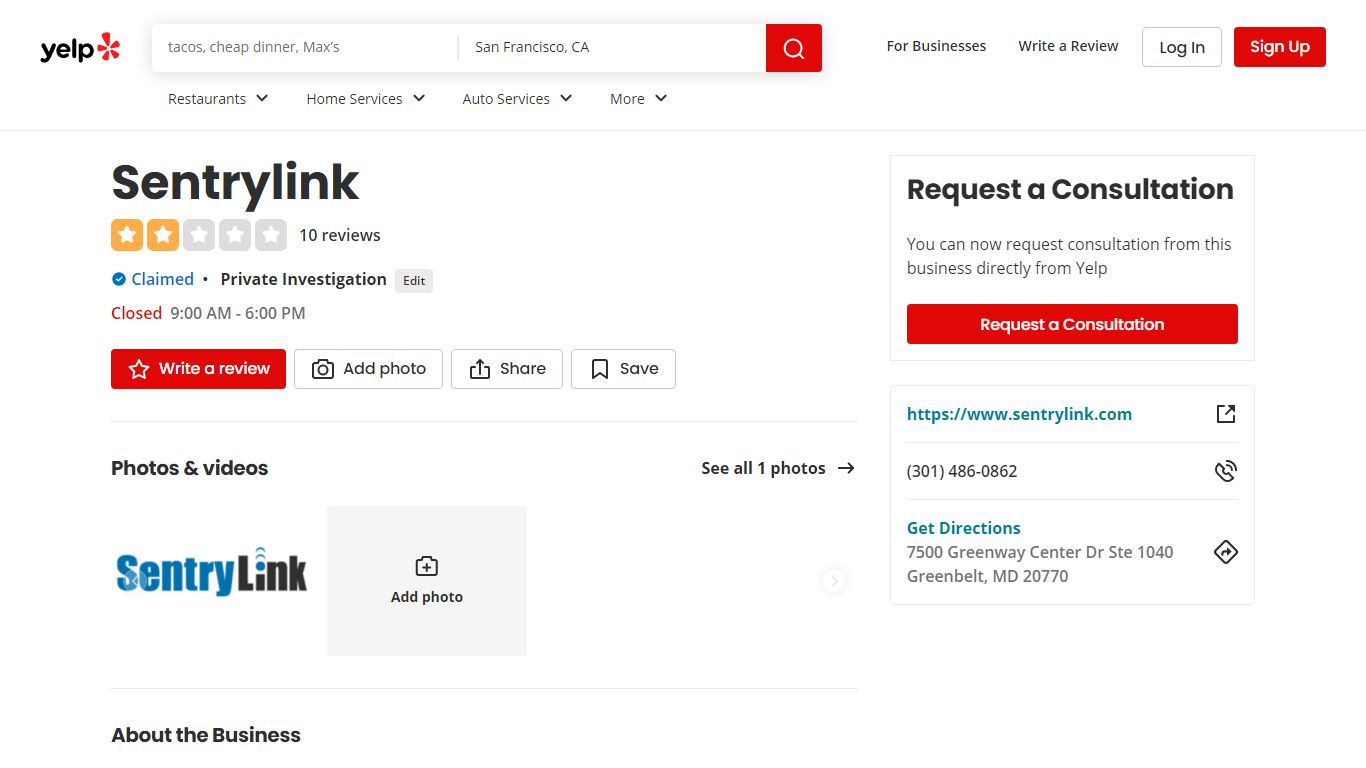Click the Sentrylink business title
Image resolution: width=1366 pixels, height=768 pixels.
click(235, 183)
